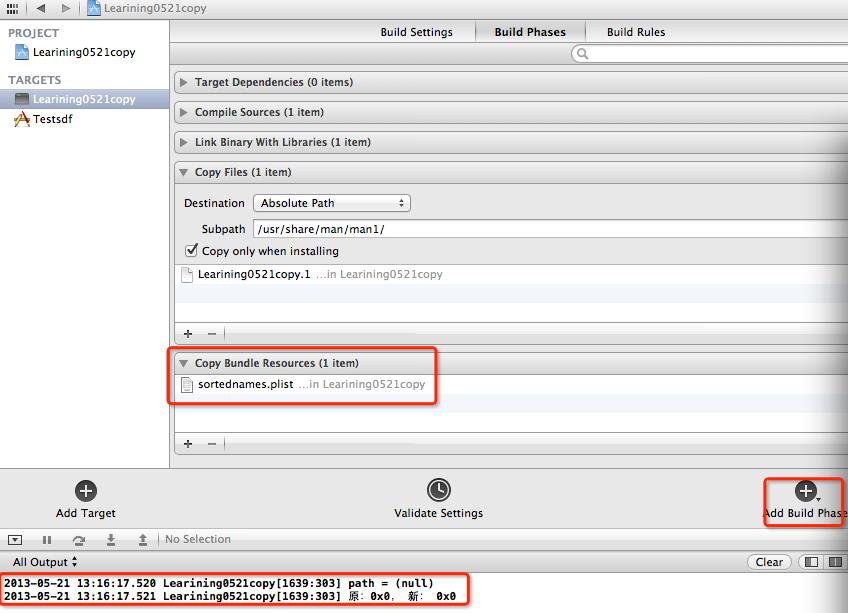Screen dimensions: 848x613
Task: Add a file to Copy Bundle Resources
Action: 188,444
